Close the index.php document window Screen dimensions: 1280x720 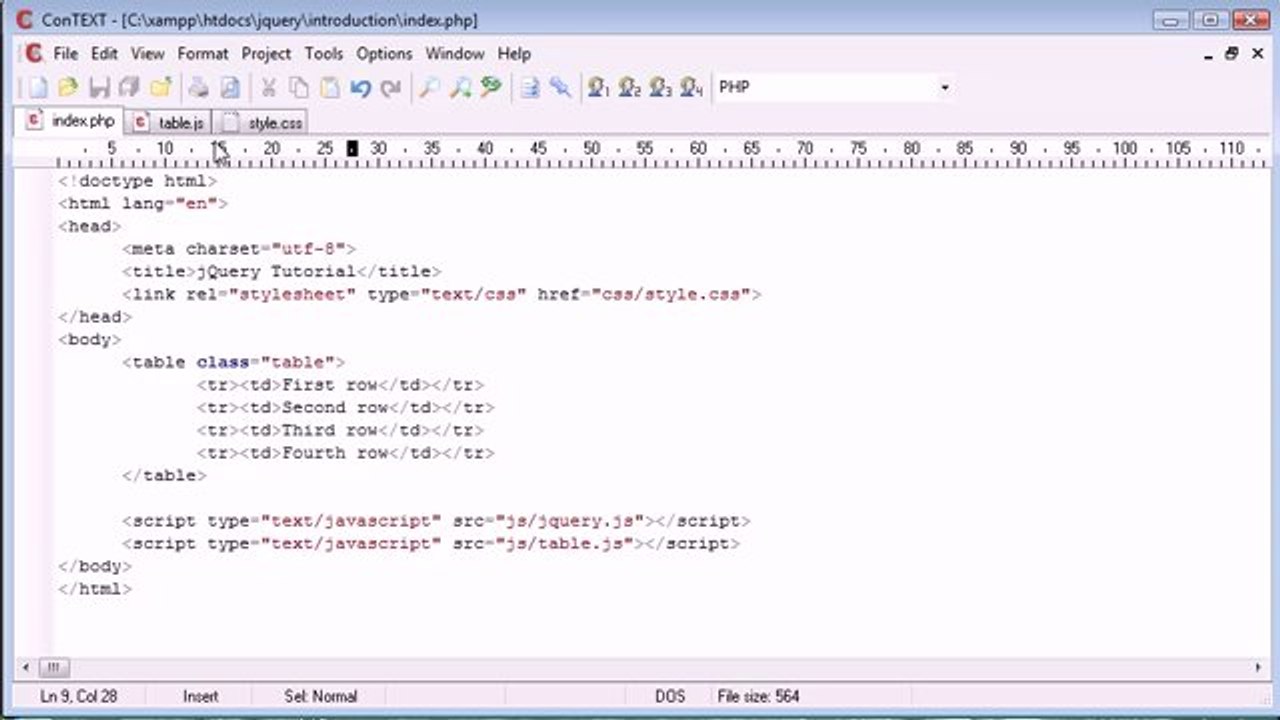[1258, 54]
